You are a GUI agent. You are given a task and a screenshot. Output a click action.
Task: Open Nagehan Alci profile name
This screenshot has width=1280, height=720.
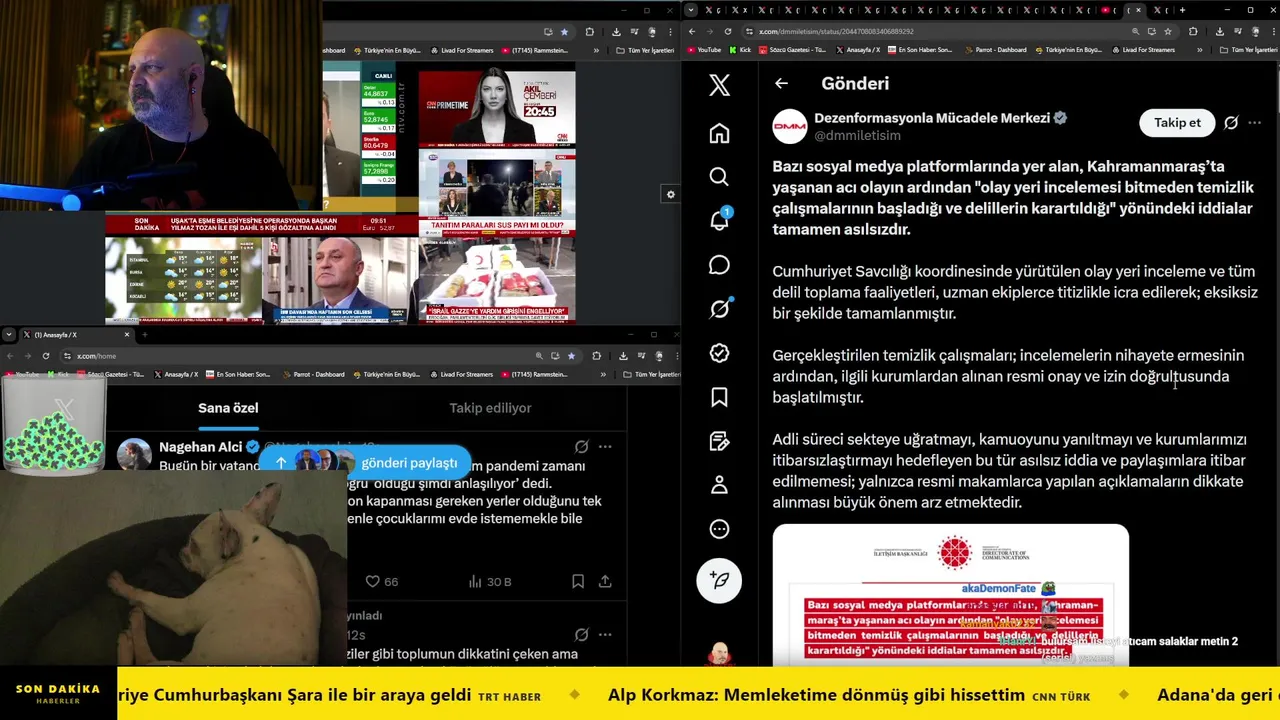200,447
